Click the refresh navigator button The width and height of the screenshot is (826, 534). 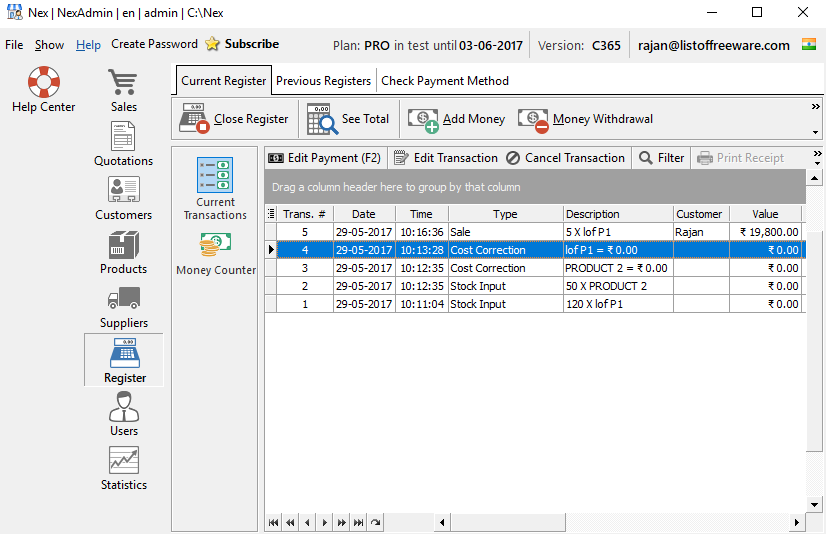click(376, 522)
